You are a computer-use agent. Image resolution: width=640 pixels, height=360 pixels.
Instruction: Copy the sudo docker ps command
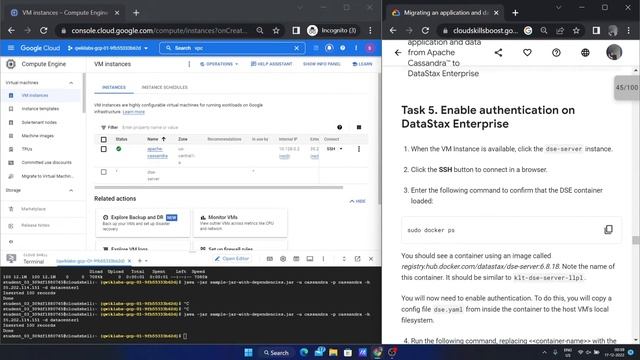608,230
